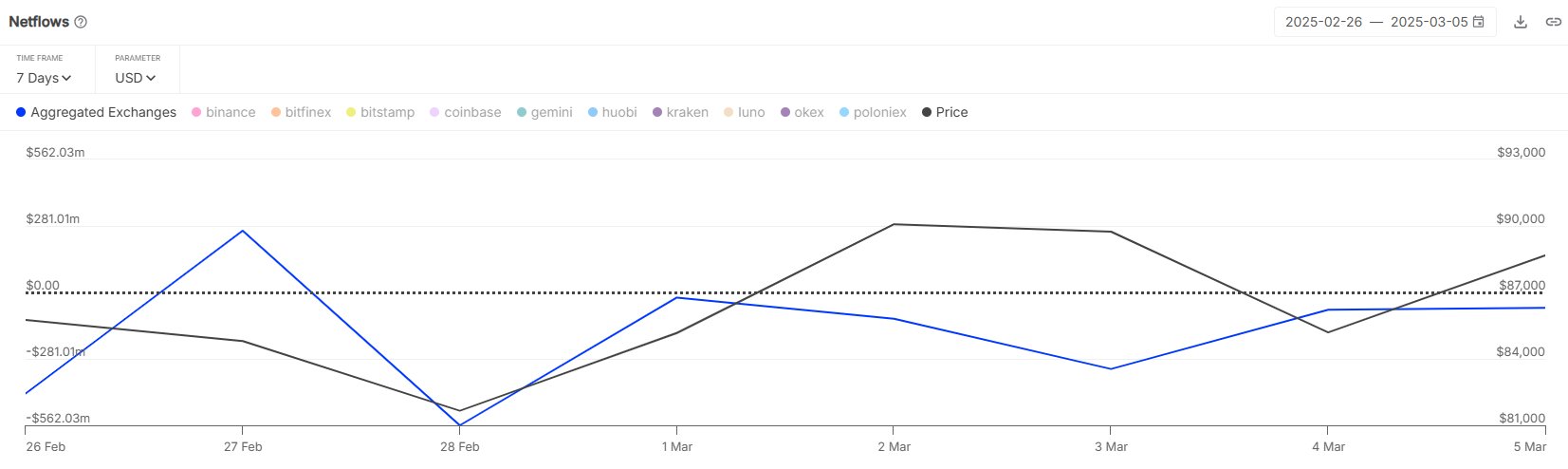Click the 2 Mar point on timeline axis
This screenshot has width=1568, height=469.
tap(894, 446)
